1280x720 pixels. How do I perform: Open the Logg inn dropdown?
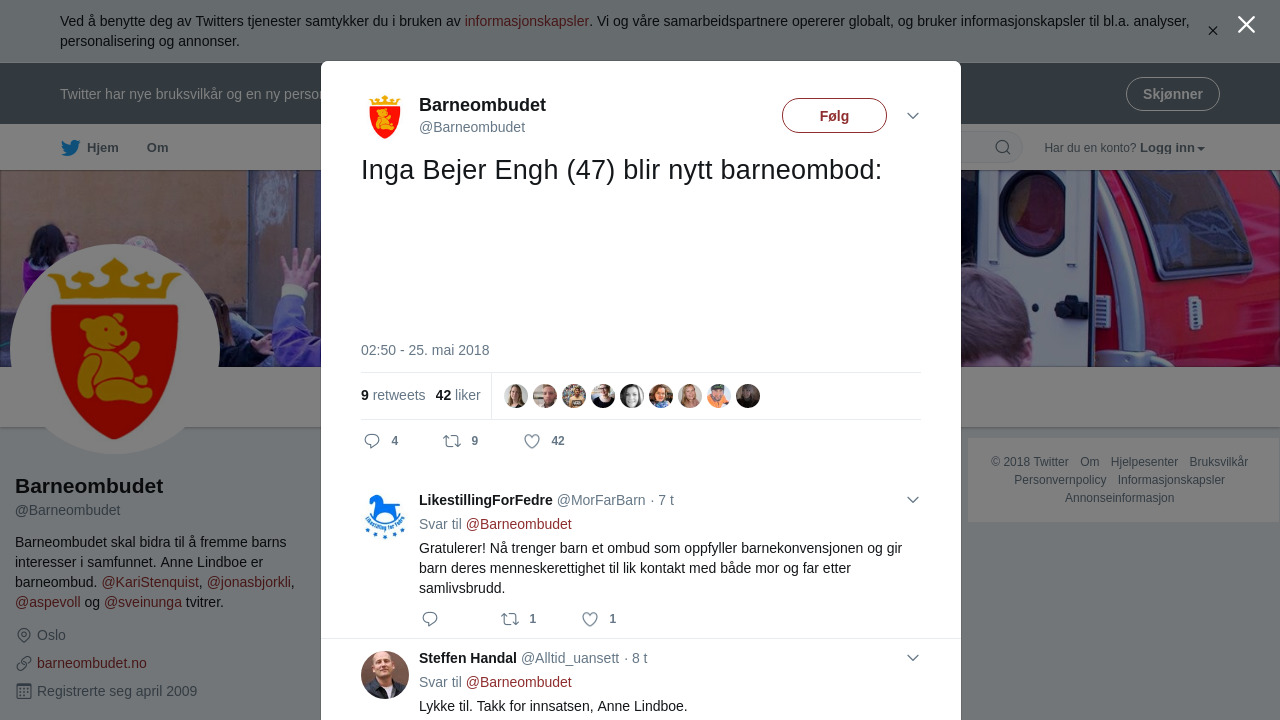(1172, 148)
